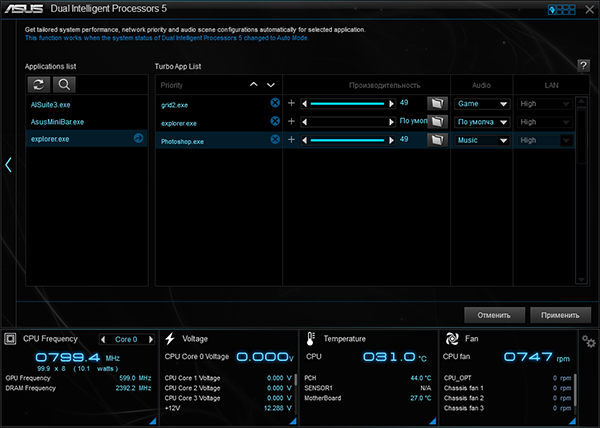Open the help question mark
Image resolution: width=600 pixels, height=428 pixels.
pyautogui.click(x=584, y=66)
